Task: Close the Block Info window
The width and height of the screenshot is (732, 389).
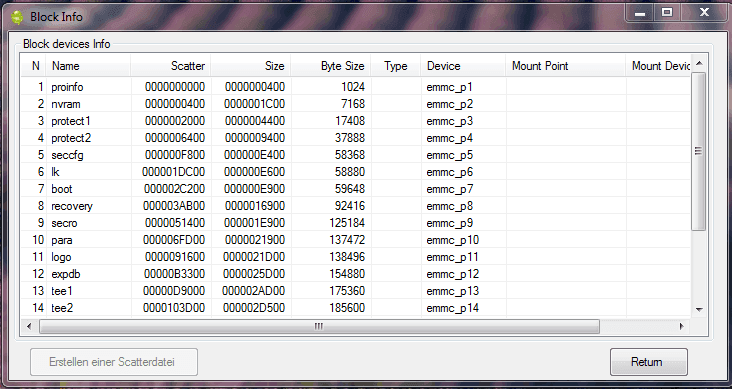Action: point(704,13)
